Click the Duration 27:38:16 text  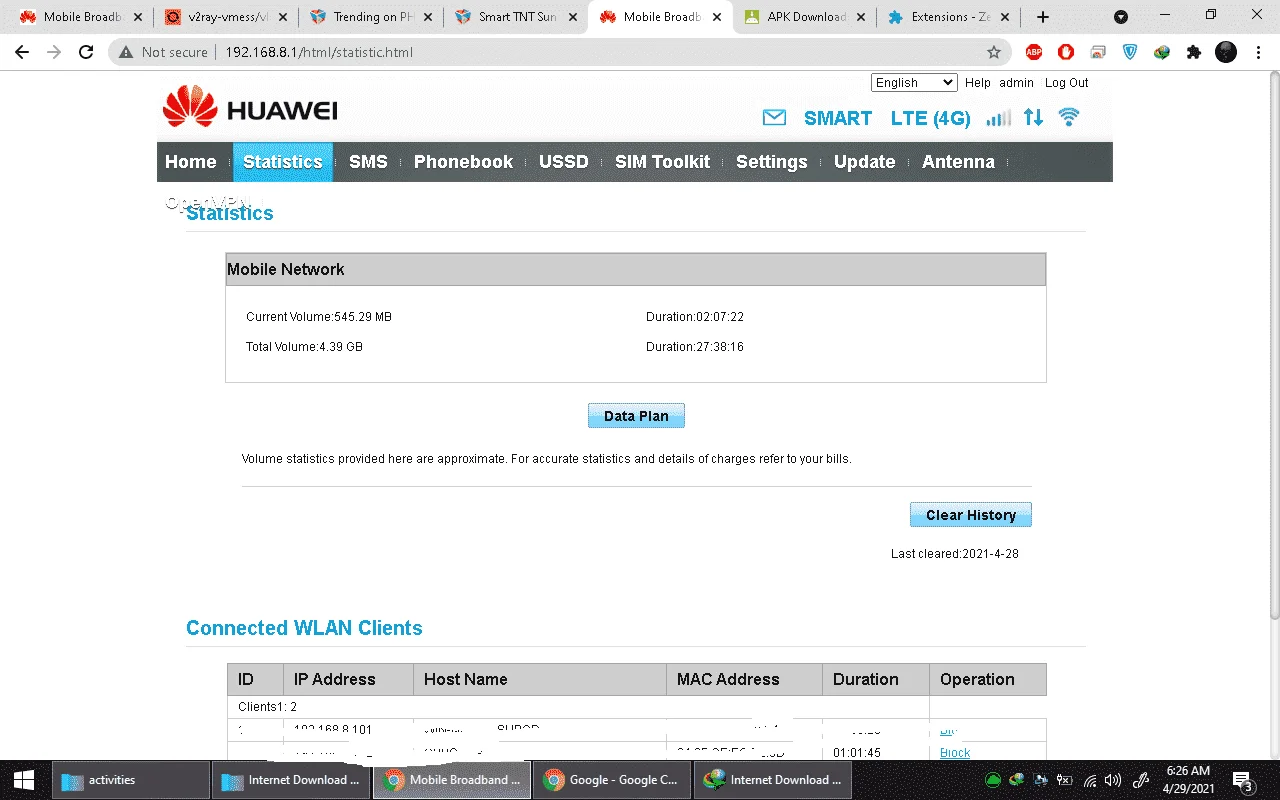[695, 347]
